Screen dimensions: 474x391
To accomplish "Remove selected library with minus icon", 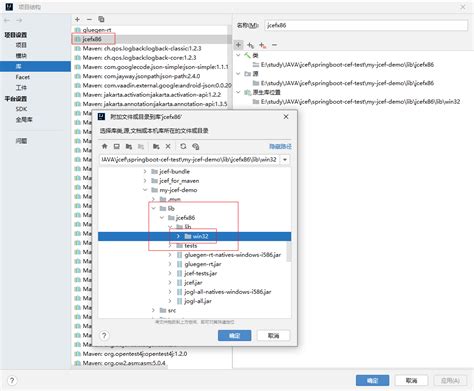I will pos(89,19).
